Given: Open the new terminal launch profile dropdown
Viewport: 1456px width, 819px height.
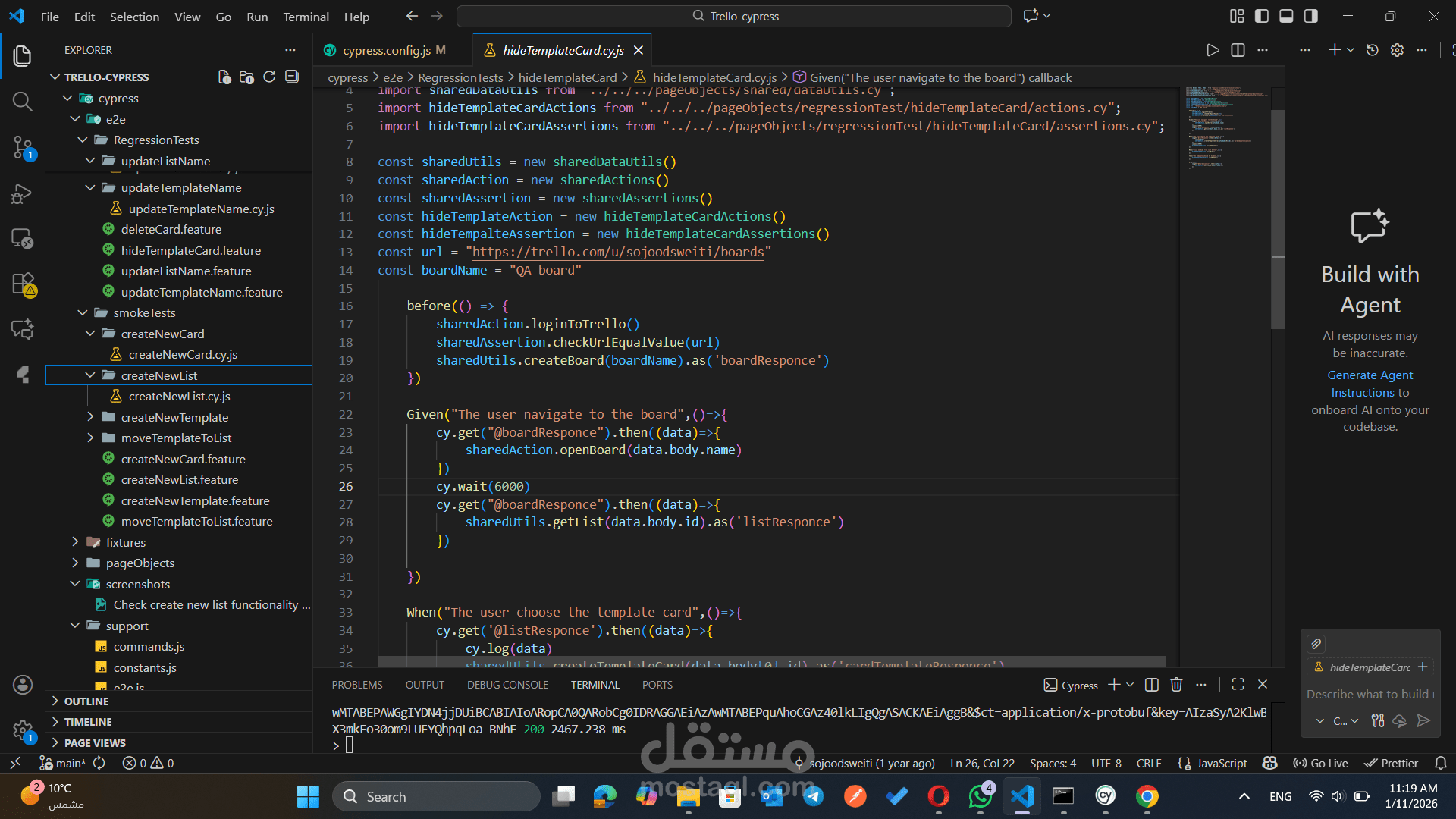Looking at the screenshot, I should tap(1130, 685).
